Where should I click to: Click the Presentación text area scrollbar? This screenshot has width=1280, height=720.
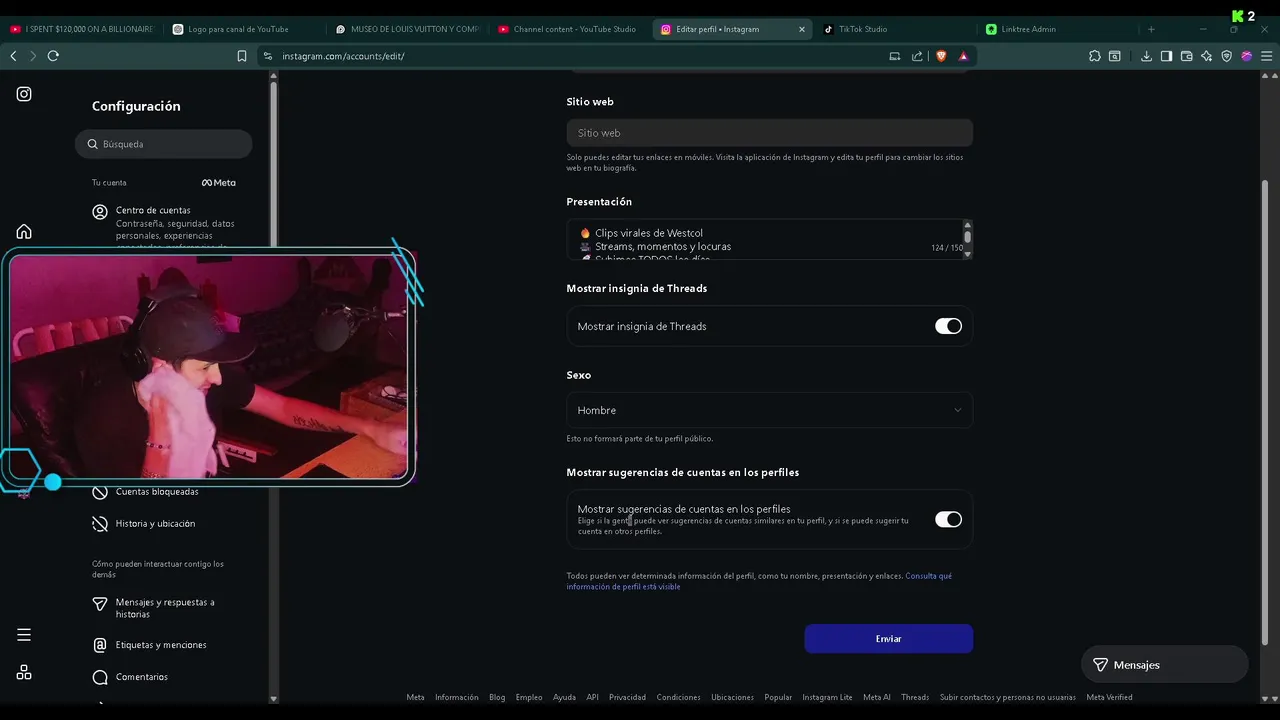pos(967,240)
